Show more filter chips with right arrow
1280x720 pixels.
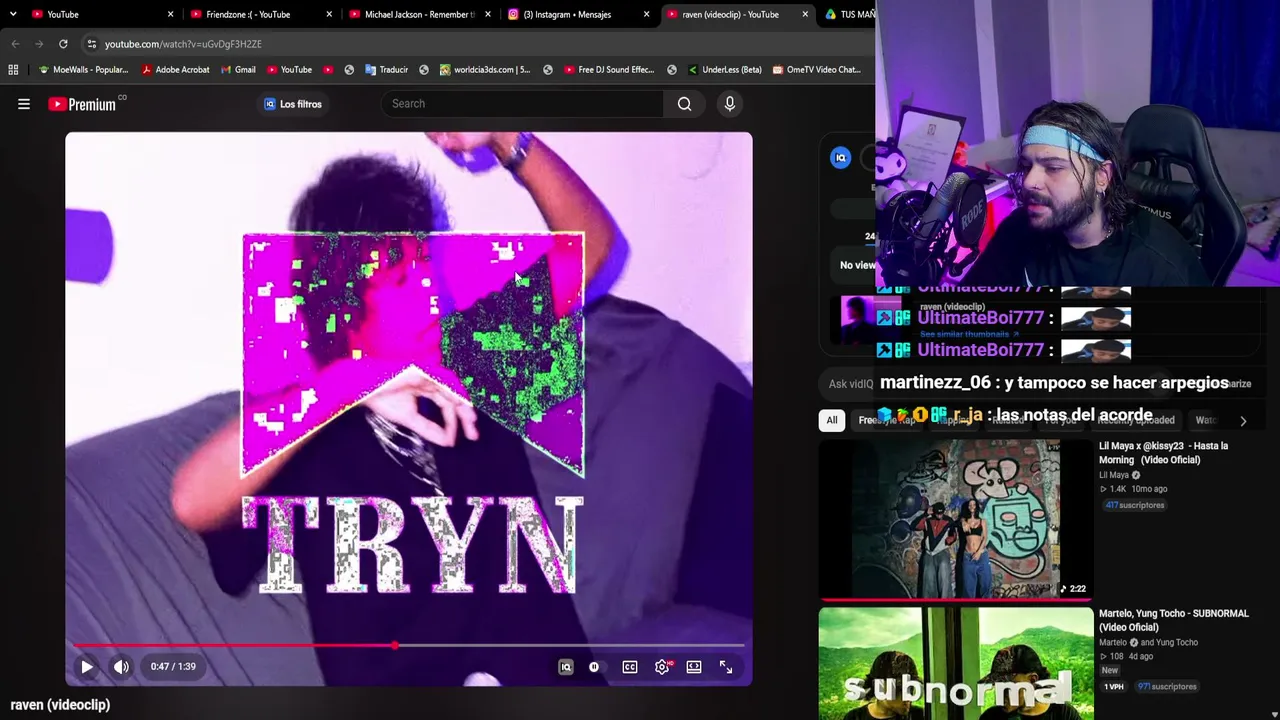tap(1243, 421)
